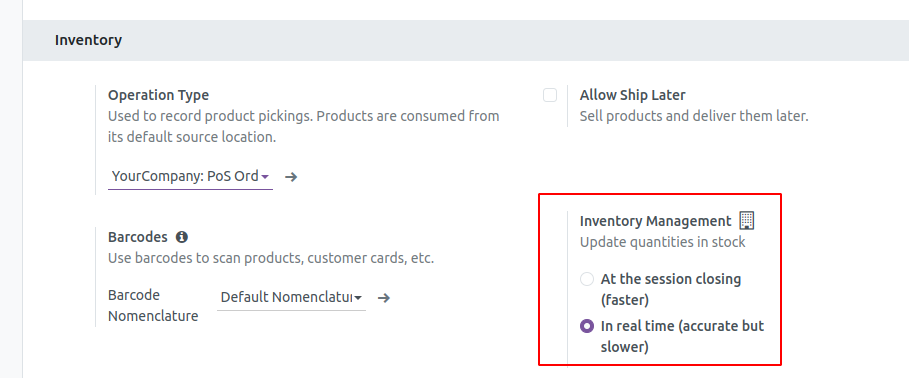Enable the Allow Ship Later checkbox

[x=550, y=95]
